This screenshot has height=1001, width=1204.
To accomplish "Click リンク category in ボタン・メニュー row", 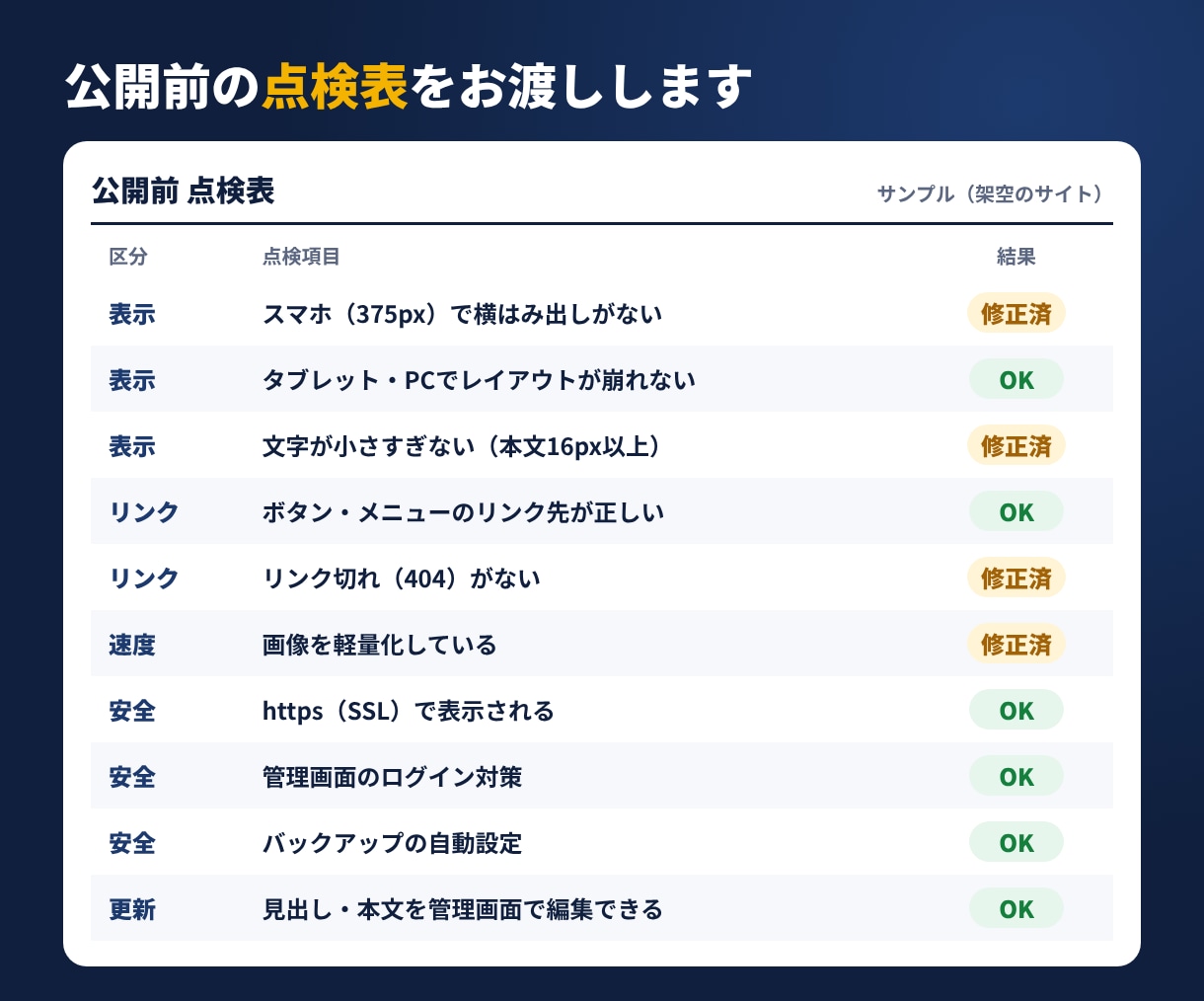I will [x=144, y=512].
